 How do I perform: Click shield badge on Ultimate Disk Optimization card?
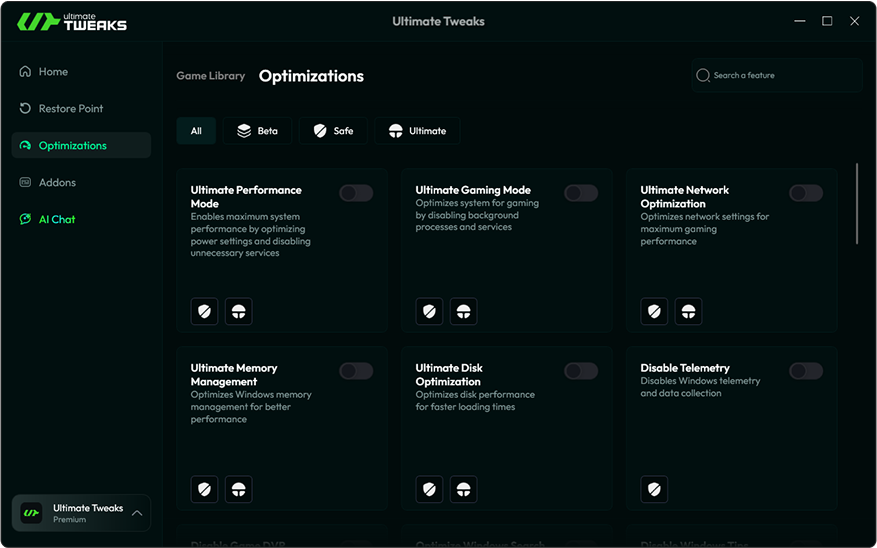pyautogui.click(x=430, y=489)
